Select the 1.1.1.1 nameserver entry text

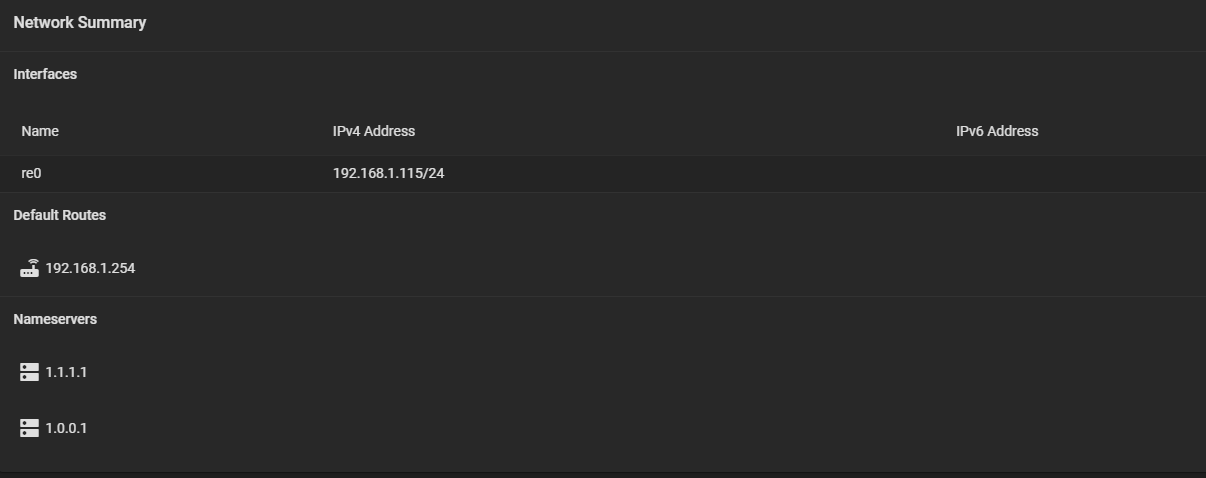[x=66, y=372]
